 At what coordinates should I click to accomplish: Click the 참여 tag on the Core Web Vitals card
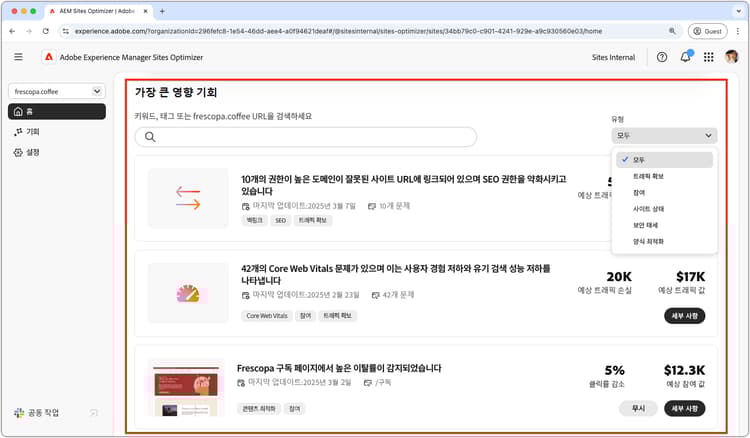click(305, 316)
